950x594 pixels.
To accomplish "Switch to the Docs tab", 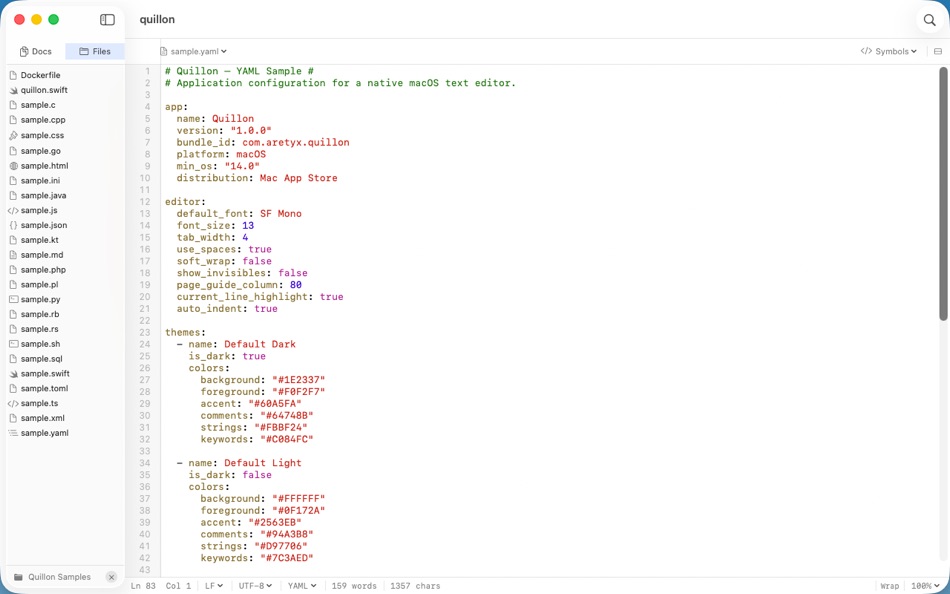I will point(35,51).
